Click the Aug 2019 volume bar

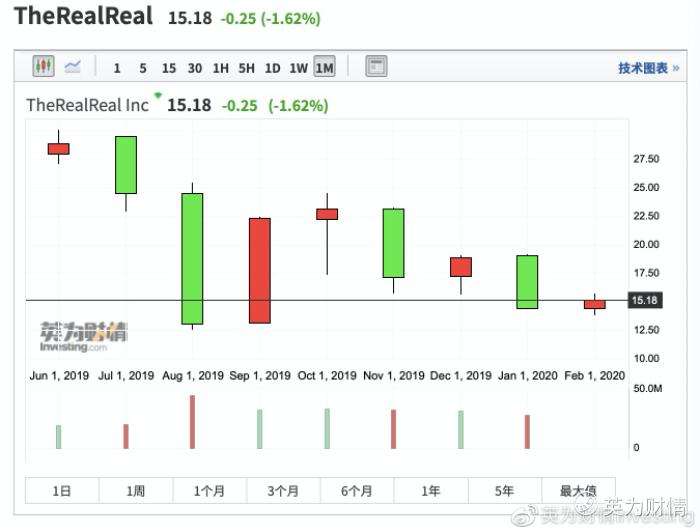point(192,422)
